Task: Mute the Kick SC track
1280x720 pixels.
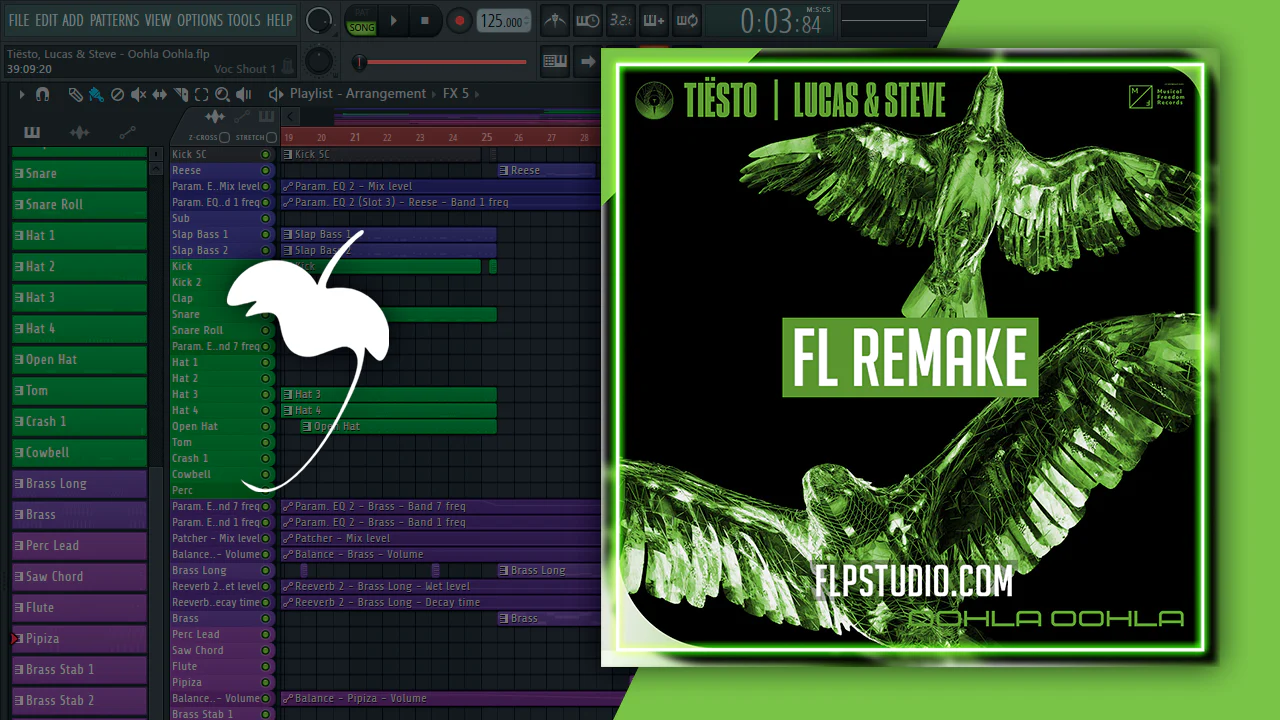Action: (x=265, y=154)
